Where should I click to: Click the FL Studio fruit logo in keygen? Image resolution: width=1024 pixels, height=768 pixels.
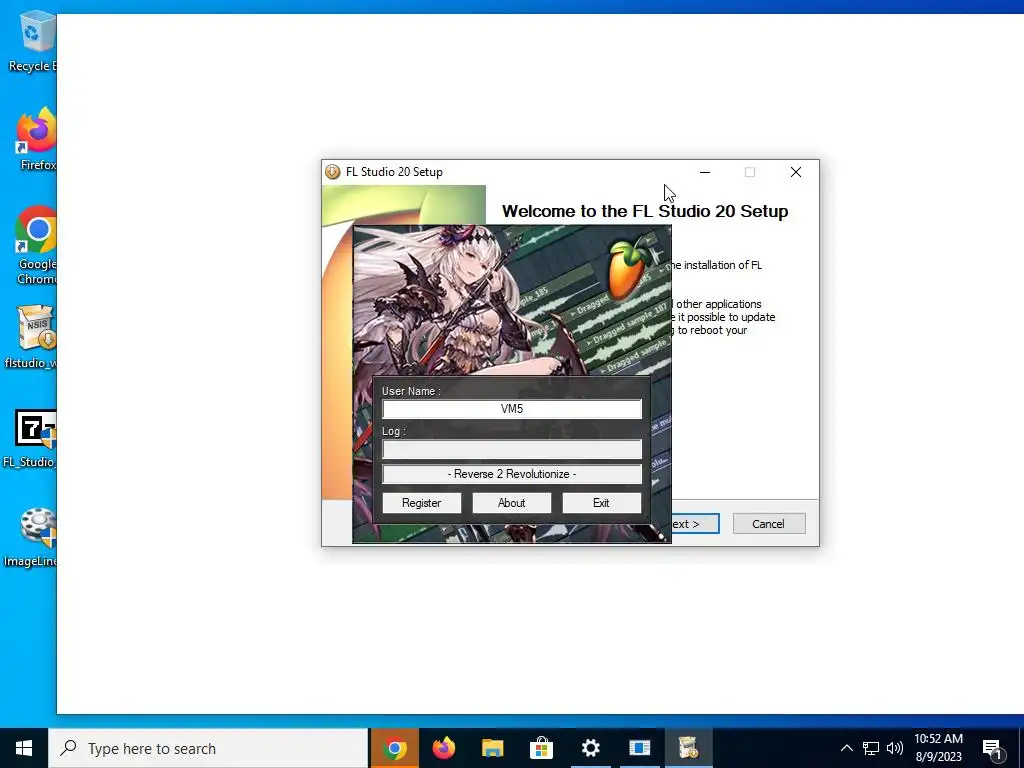(x=628, y=268)
